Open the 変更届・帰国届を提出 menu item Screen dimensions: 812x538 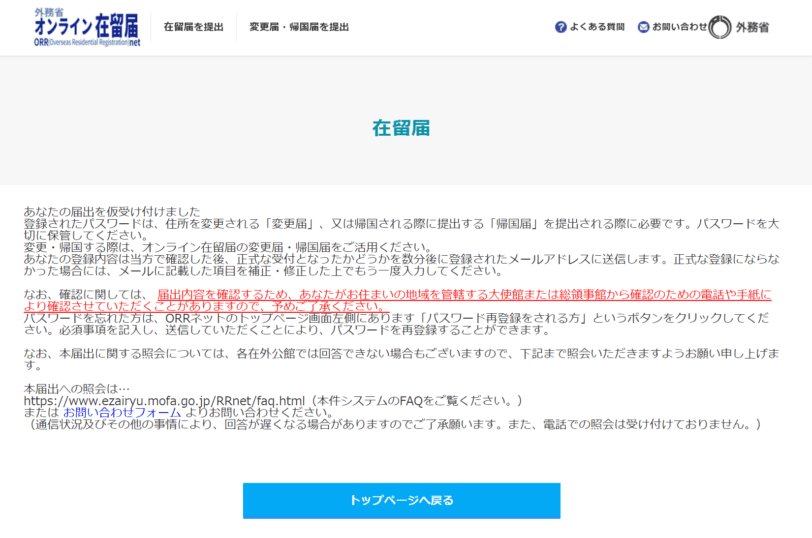tap(299, 27)
